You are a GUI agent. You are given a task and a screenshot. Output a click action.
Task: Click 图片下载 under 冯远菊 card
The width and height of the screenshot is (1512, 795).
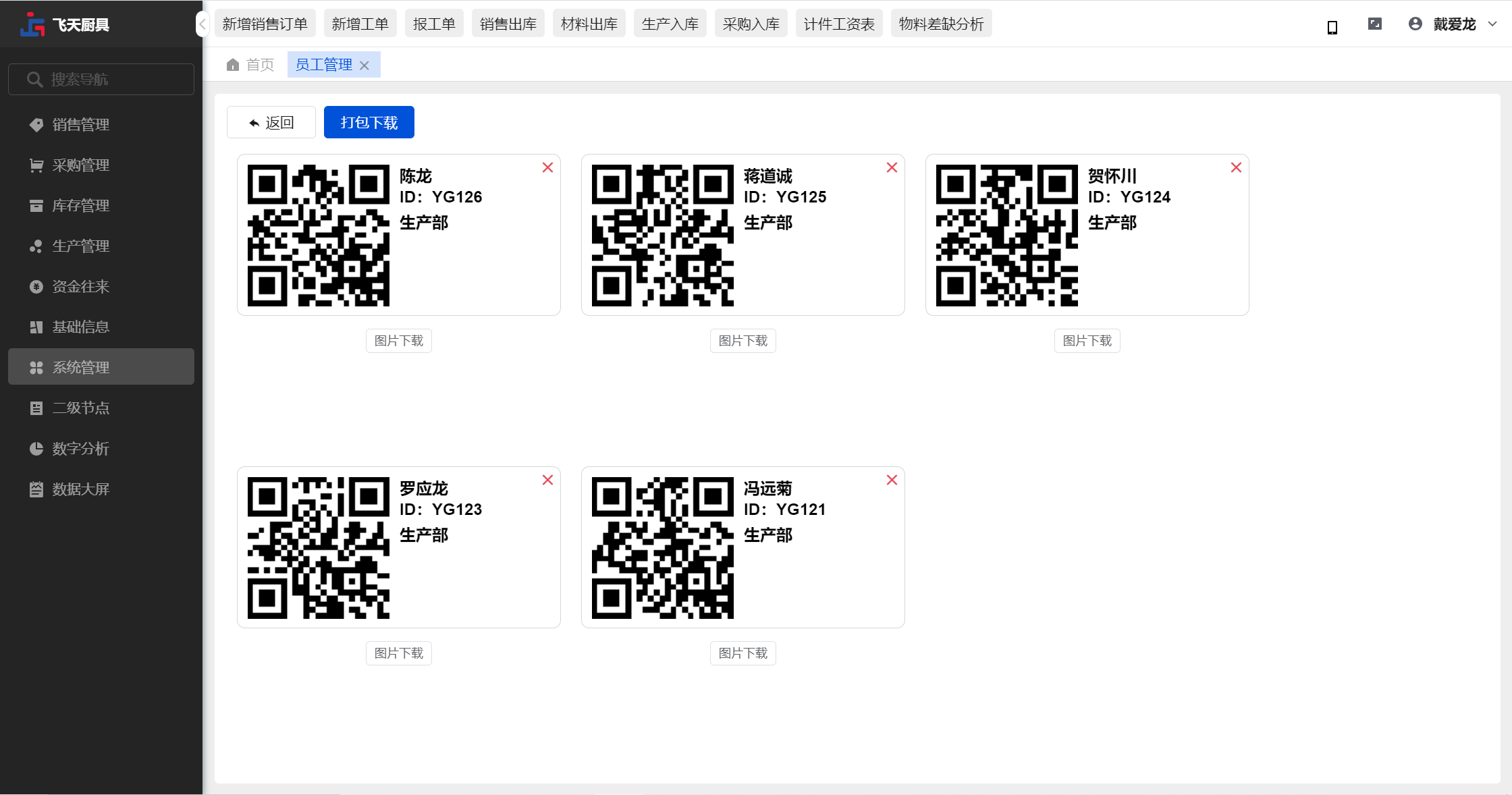pyautogui.click(x=743, y=653)
